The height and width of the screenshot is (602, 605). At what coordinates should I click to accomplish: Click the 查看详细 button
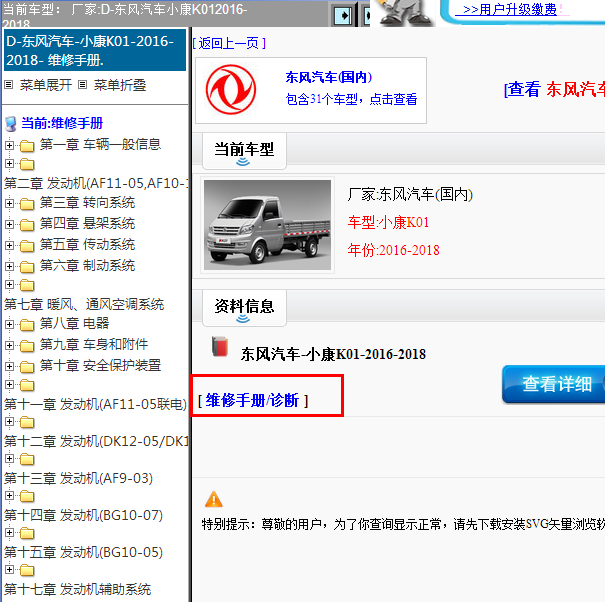pos(554,384)
